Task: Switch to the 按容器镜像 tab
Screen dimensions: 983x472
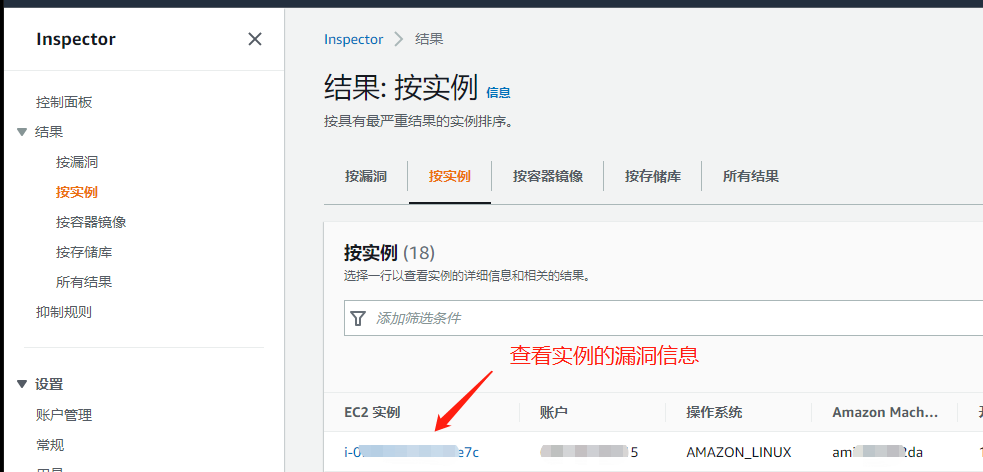Action: tap(548, 176)
